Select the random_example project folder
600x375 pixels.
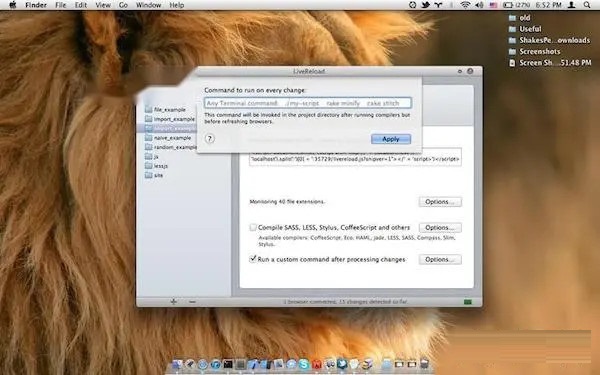point(170,147)
